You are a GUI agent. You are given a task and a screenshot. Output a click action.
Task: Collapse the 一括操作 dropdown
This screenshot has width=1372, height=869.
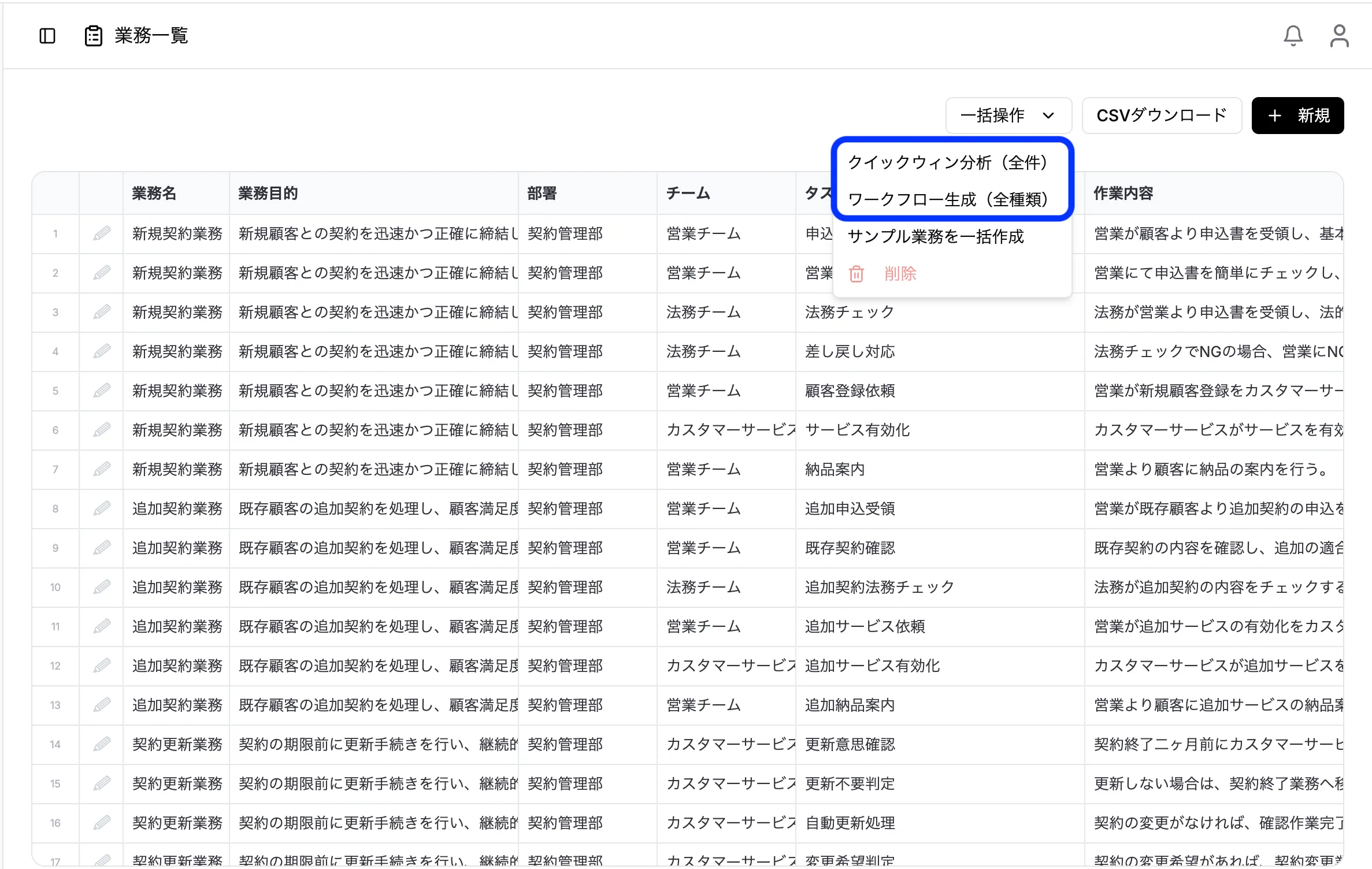[x=1008, y=116]
